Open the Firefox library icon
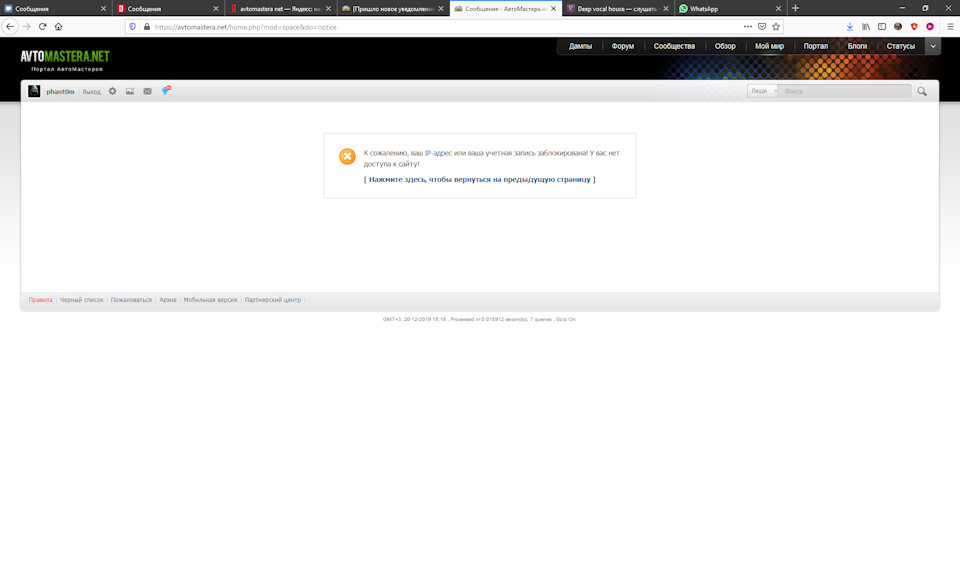This screenshot has width=960, height=580. (x=866, y=26)
